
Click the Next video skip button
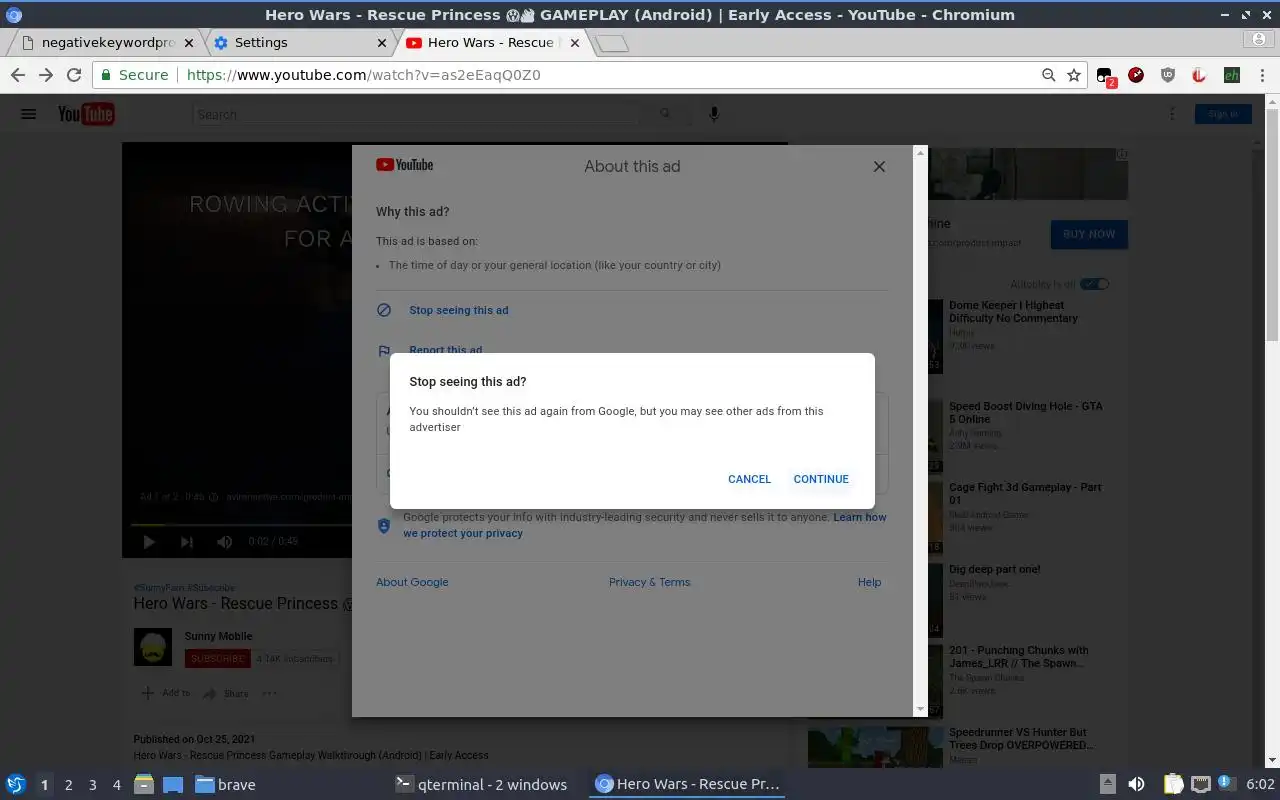[187, 542]
